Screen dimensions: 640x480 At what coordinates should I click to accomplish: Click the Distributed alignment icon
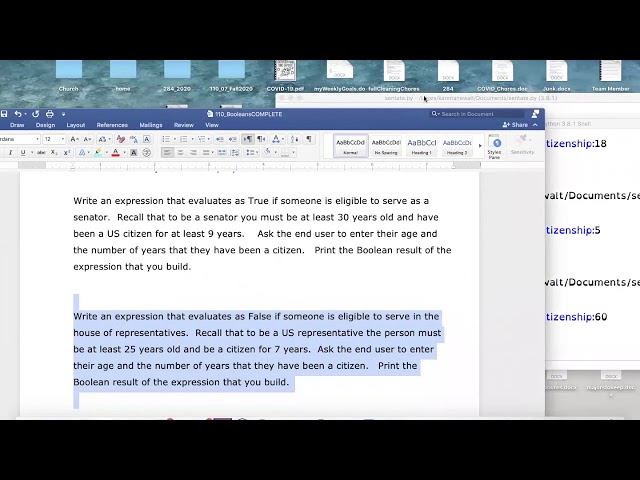222,153
